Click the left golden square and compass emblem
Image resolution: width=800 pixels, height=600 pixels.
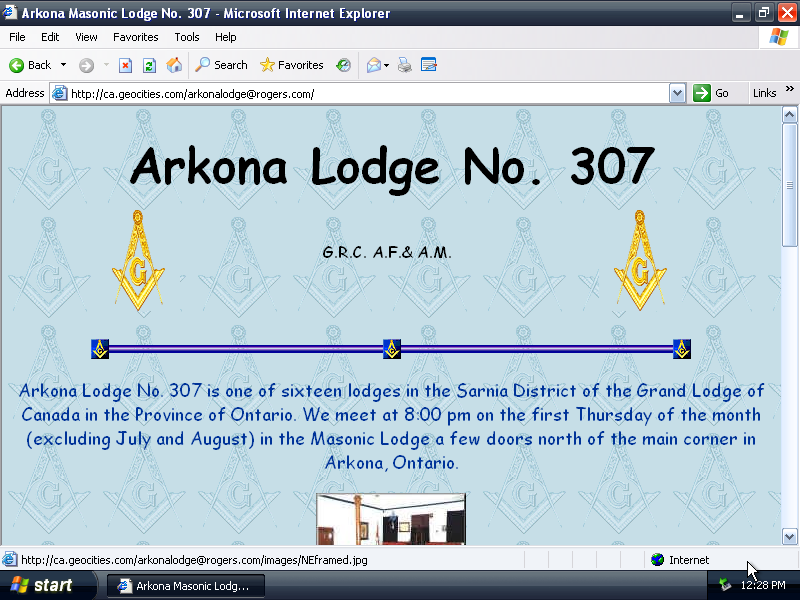click(138, 260)
